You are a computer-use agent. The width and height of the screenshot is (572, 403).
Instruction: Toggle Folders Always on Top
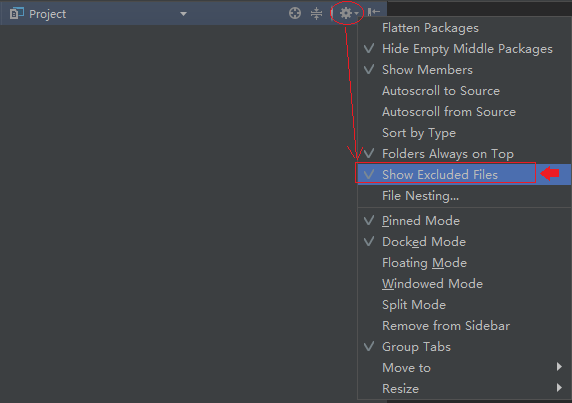[x=464, y=154]
